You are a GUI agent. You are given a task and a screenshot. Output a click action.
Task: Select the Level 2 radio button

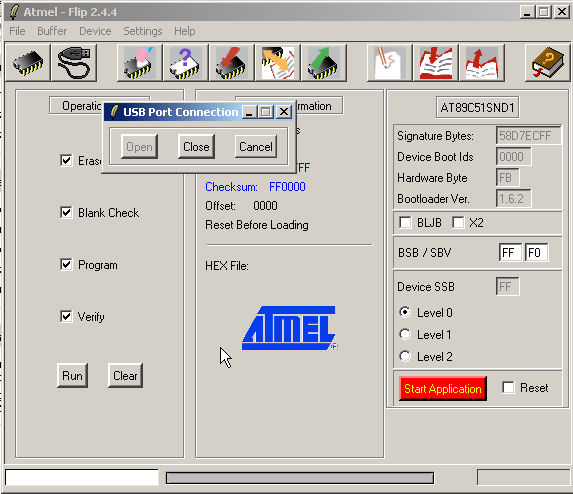coord(405,356)
